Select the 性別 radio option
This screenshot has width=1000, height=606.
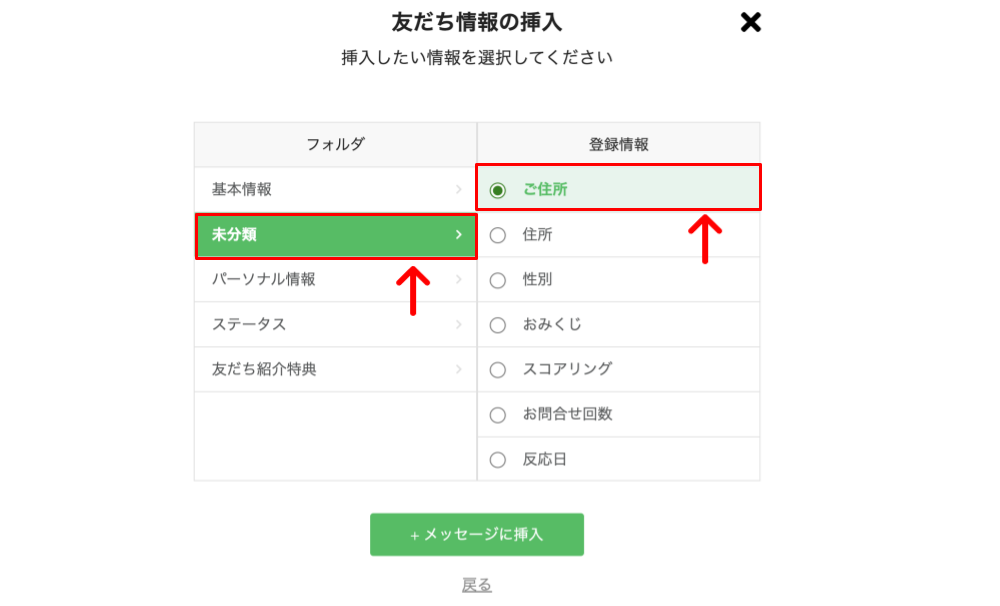(497, 280)
